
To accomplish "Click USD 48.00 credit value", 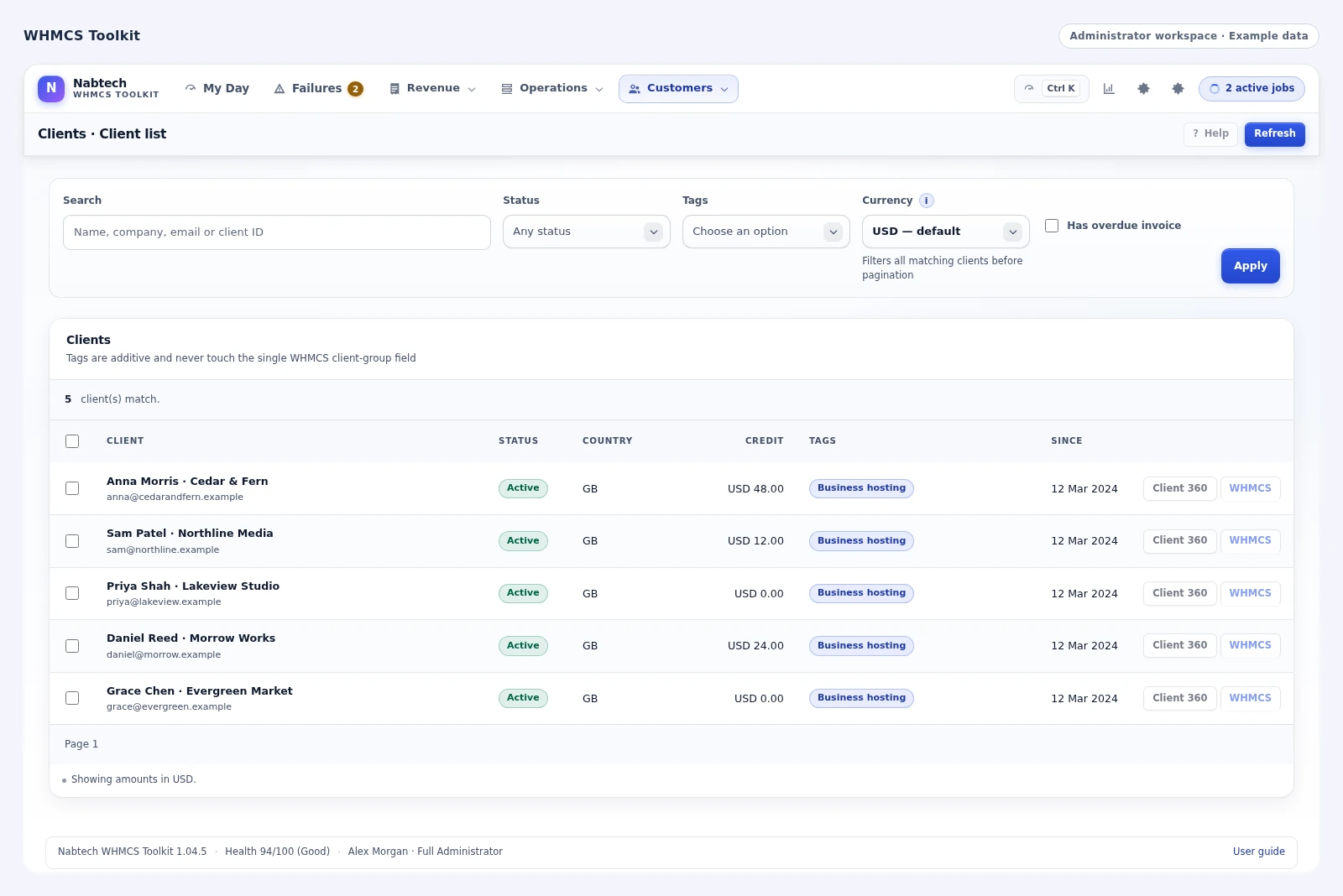I will click(755, 489).
